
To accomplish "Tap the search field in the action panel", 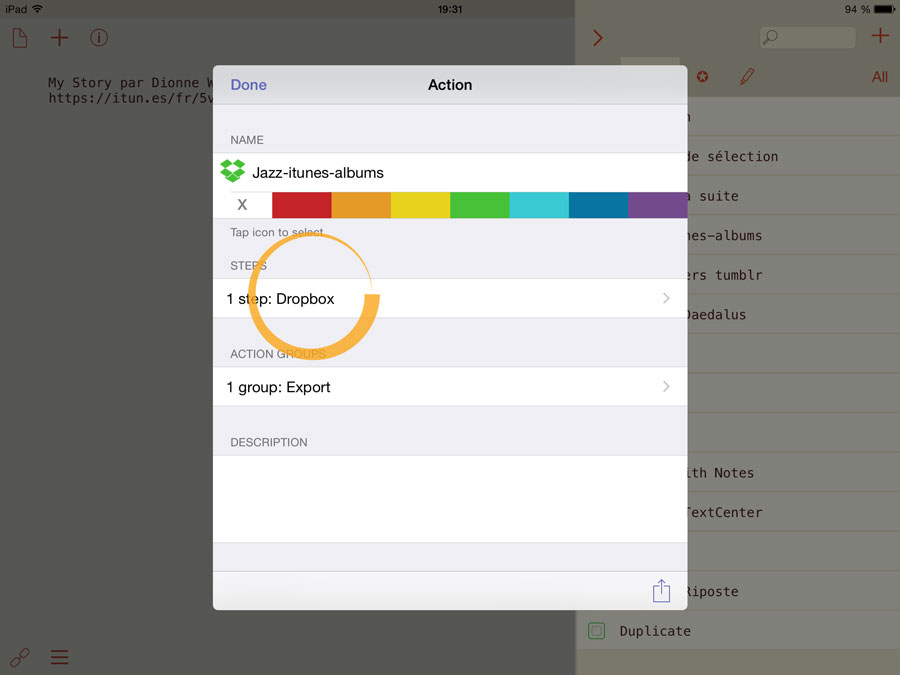I will pyautogui.click(x=808, y=38).
